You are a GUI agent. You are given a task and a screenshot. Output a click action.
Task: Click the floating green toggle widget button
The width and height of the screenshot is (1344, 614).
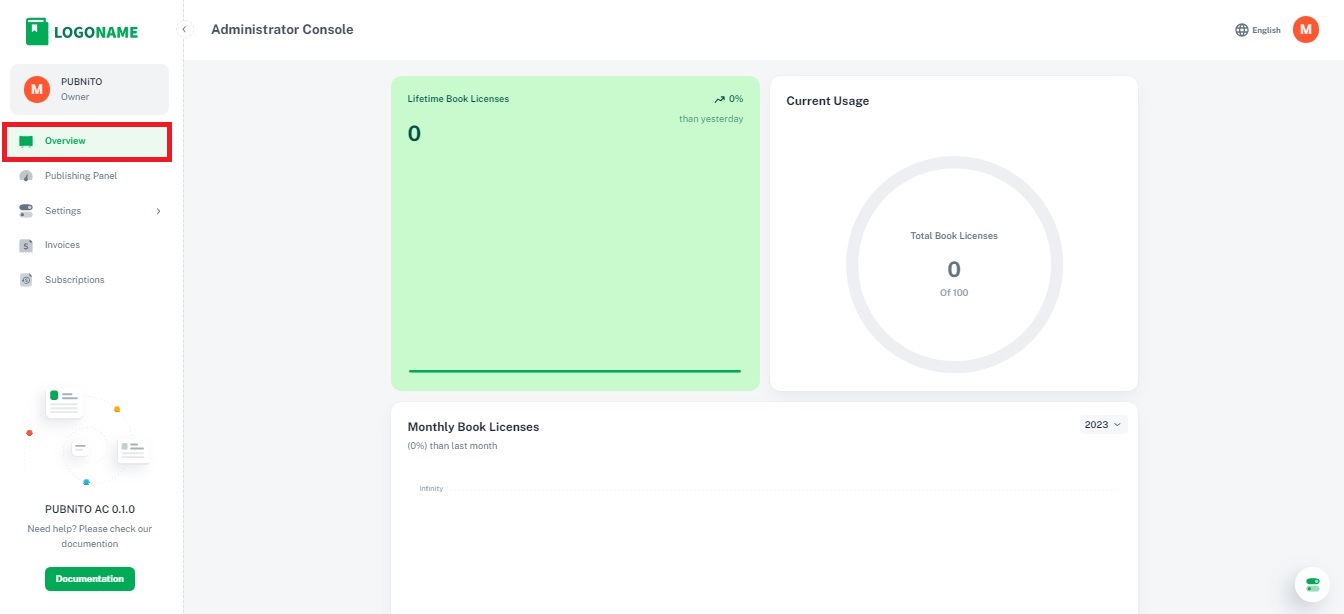click(x=1312, y=585)
